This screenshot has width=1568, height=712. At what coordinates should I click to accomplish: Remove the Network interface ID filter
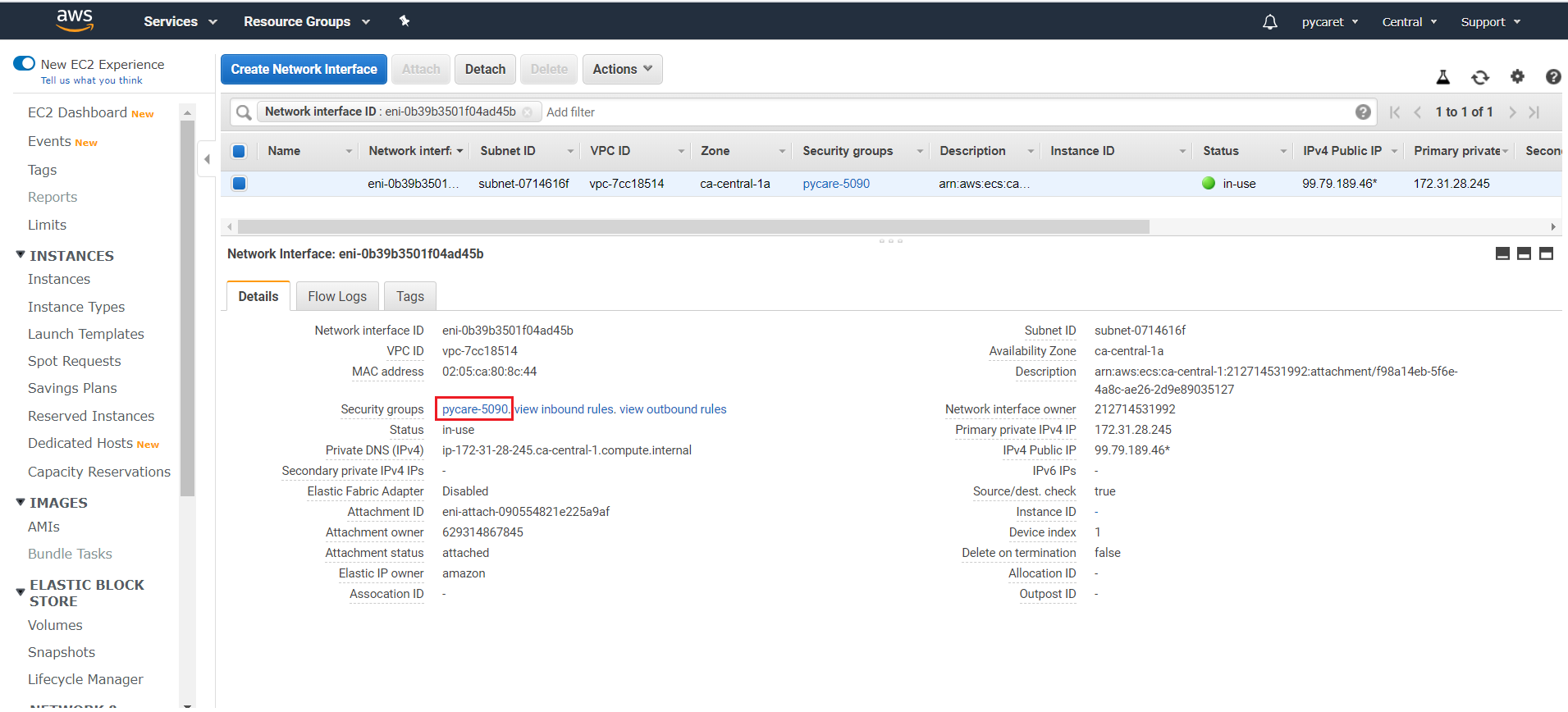[x=528, y=112]
